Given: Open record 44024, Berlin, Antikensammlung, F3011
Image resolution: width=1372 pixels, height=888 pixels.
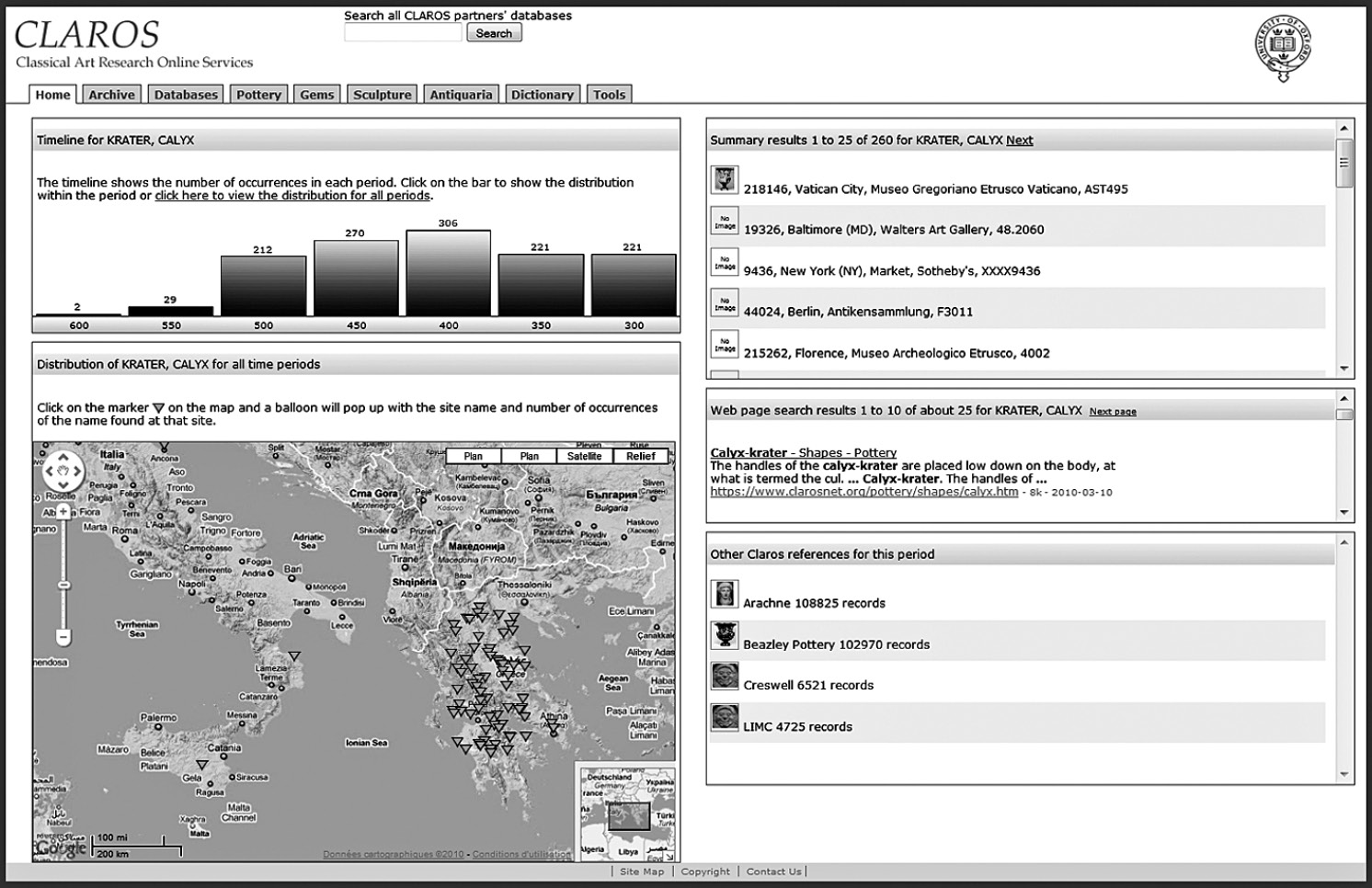Looking at the screenshot, I should click(x=858, y=312).
